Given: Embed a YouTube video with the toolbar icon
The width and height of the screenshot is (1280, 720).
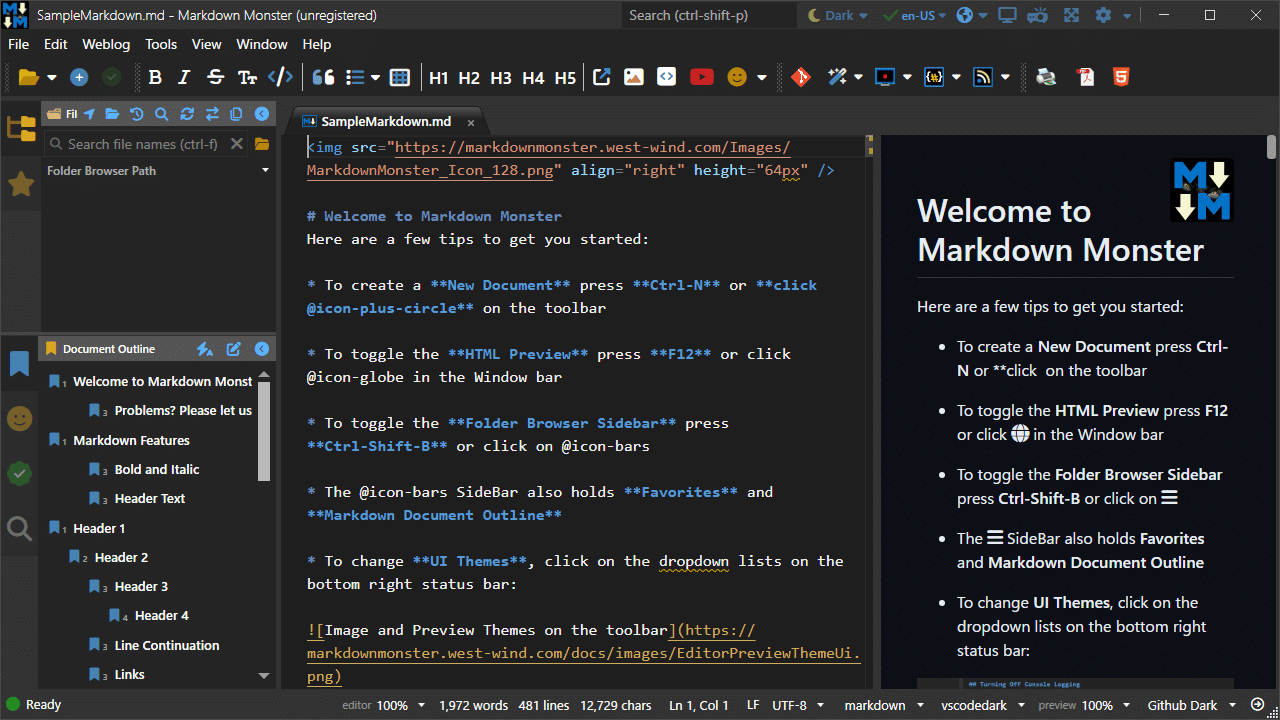Looking at the screenshot, I should point(701,77).
